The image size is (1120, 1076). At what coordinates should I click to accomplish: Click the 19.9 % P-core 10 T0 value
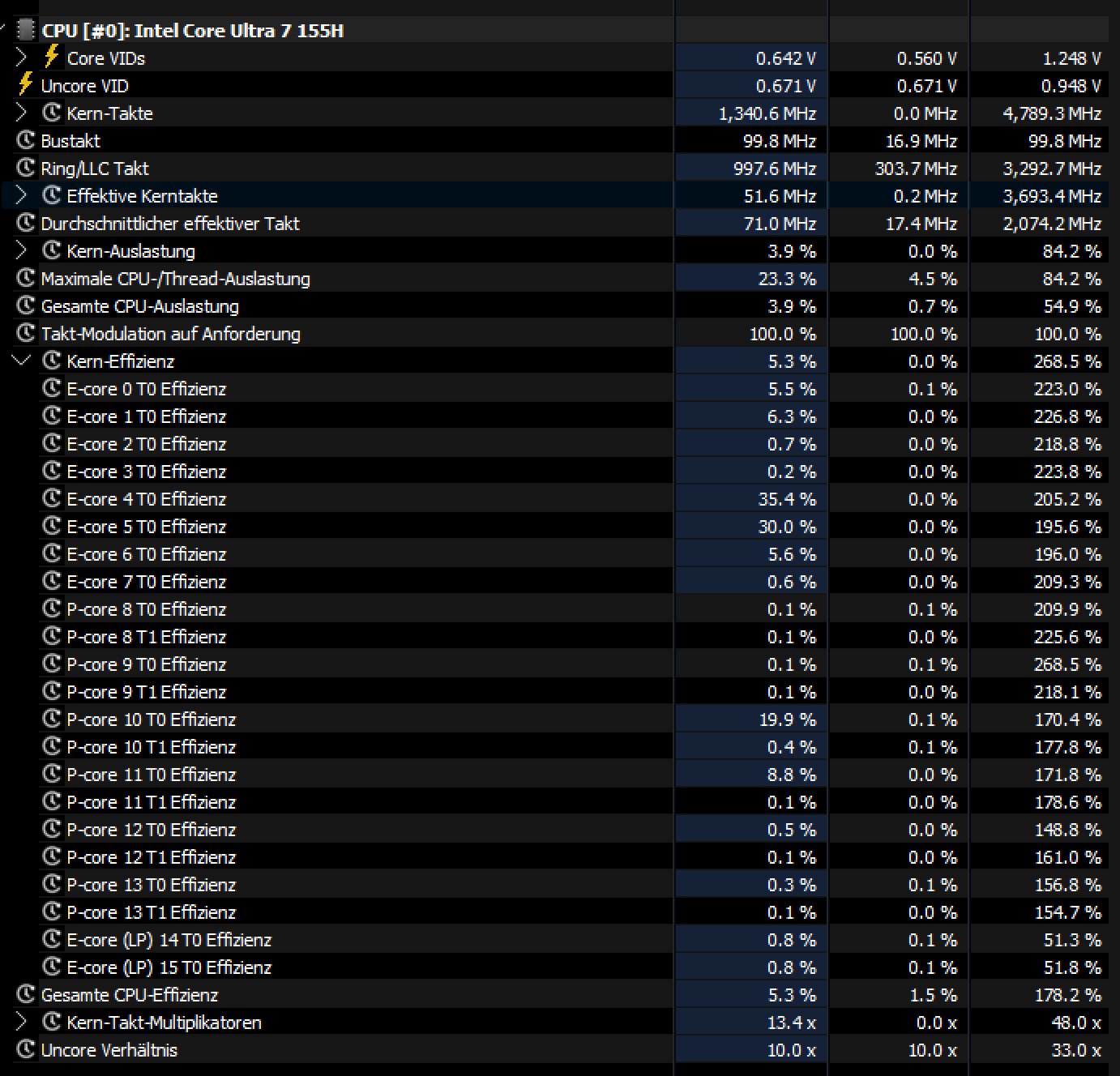(x=787, y=719)
